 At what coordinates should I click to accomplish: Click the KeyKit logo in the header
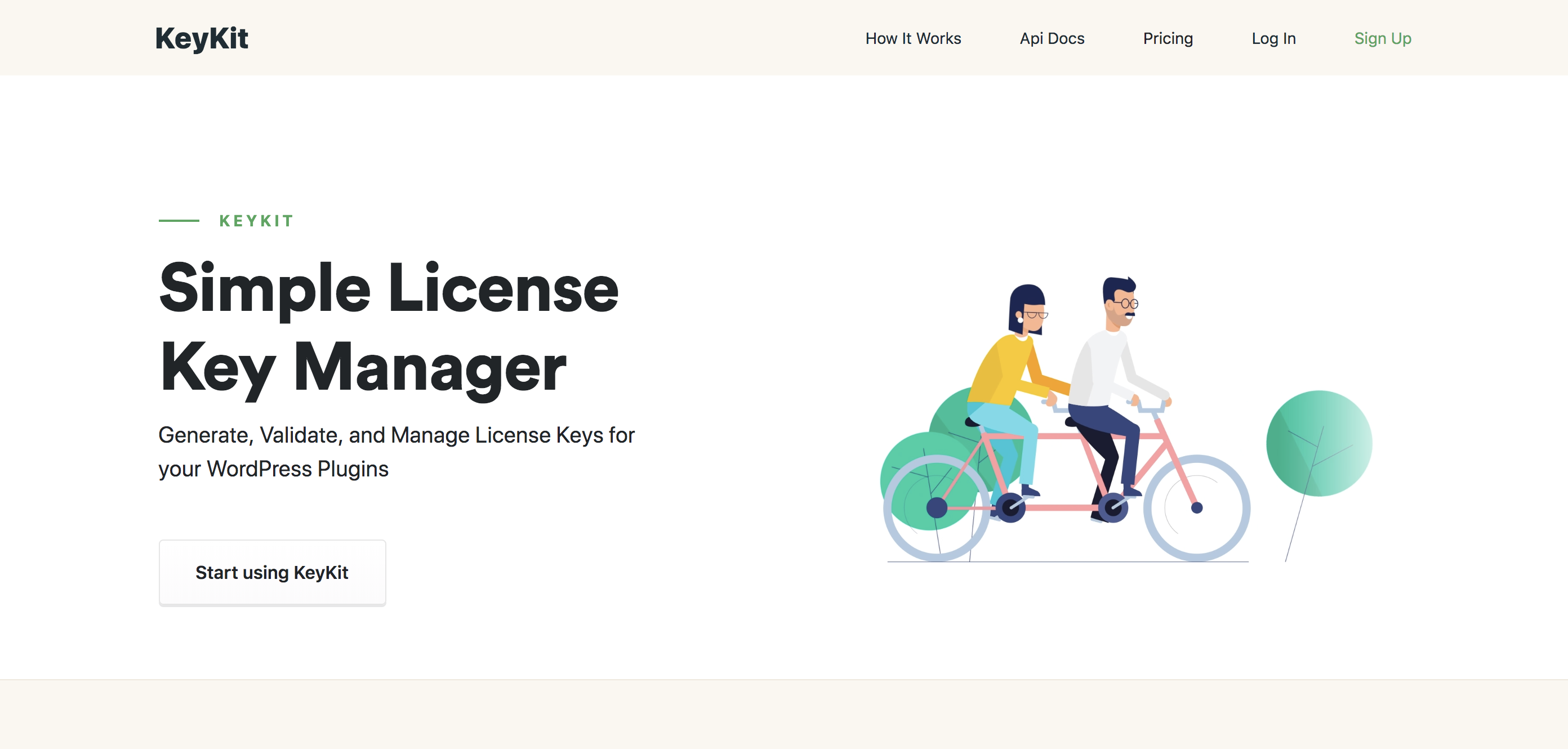click(202, 38)
